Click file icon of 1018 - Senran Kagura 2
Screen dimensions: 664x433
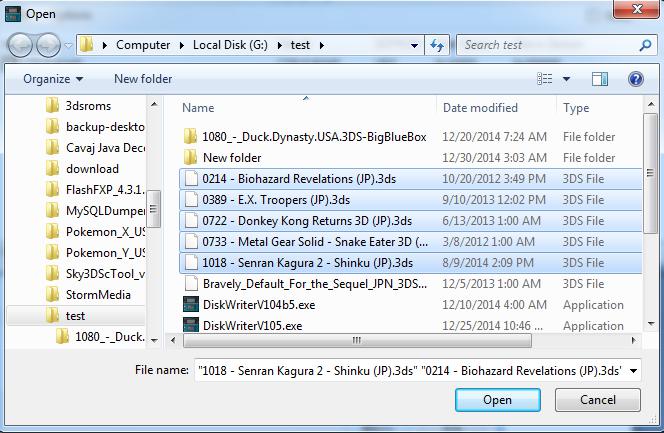(191, 262)
